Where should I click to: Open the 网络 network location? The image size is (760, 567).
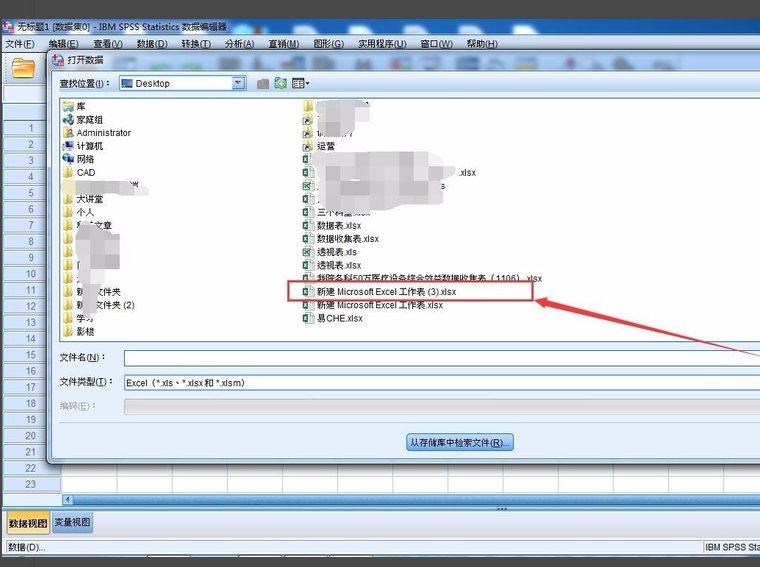[85, 159]
